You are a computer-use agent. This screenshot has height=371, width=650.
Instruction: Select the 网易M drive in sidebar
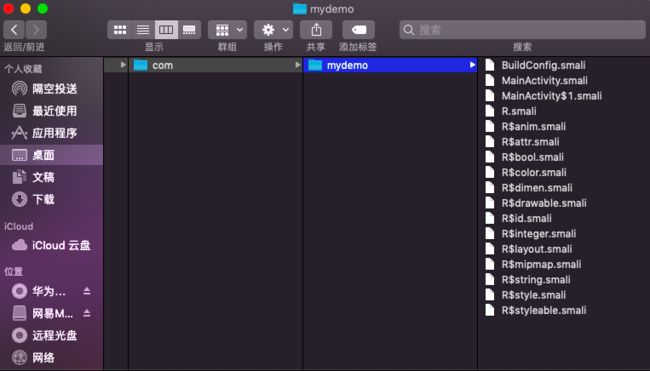42,313
